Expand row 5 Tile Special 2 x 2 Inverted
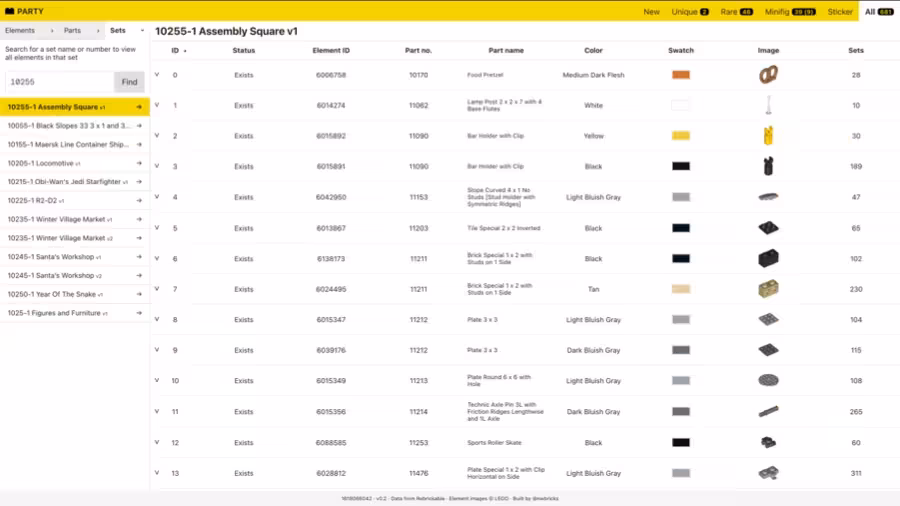This screenshot has height=506, width=900. point(157,228)
